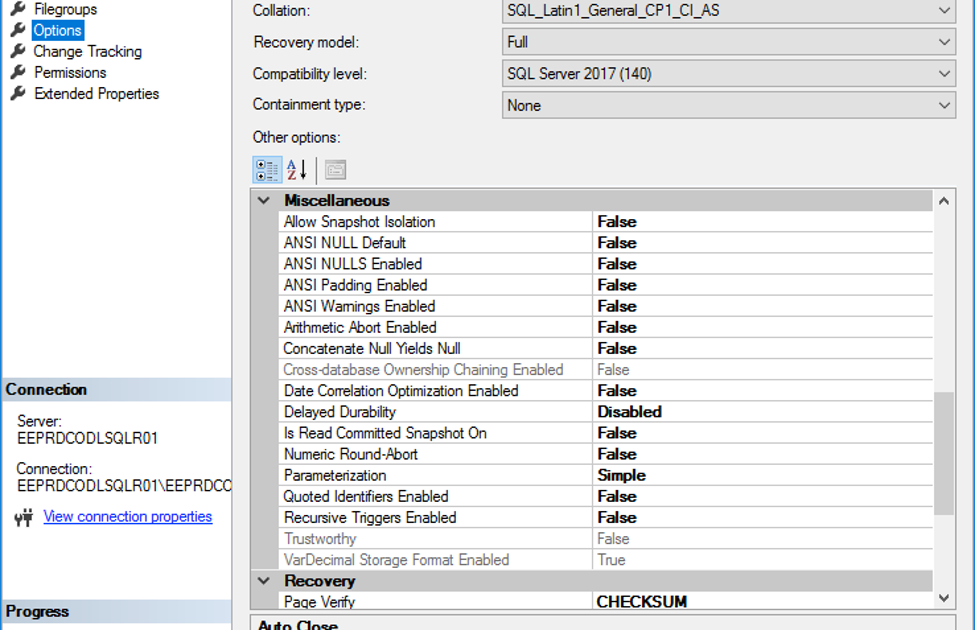This screenshot has width=977, height=630.
Task: Select the Options page
Action: click(x=55, y=29)
